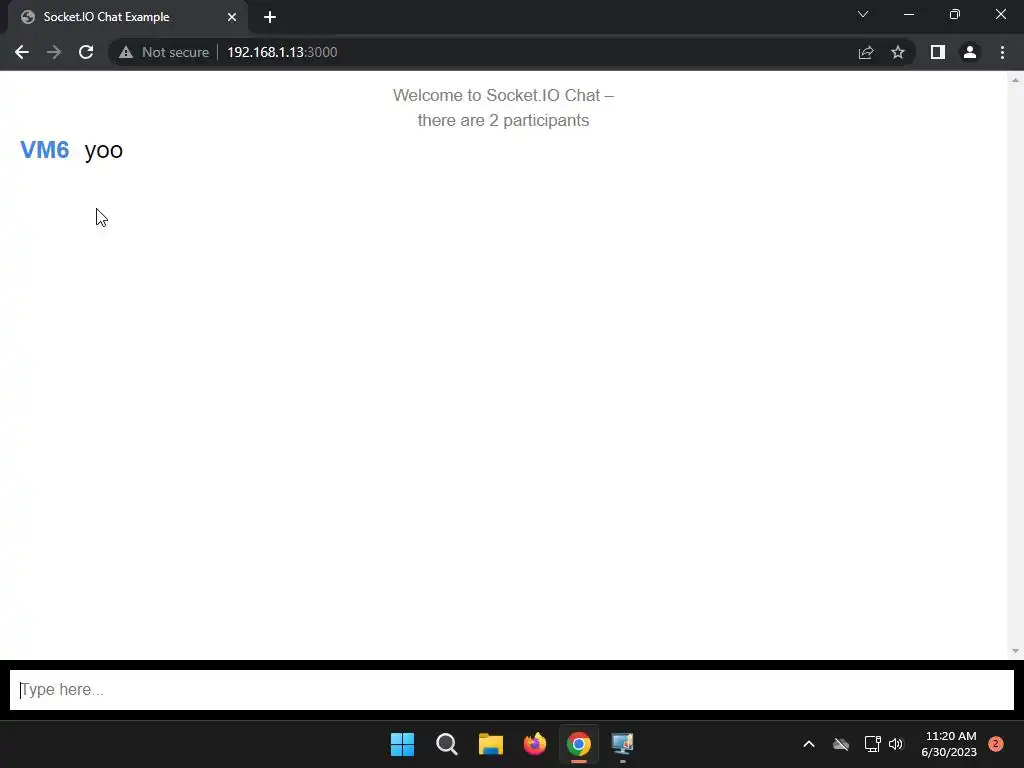
Task: Reload the chat page
Action: (x=86, y=52)
